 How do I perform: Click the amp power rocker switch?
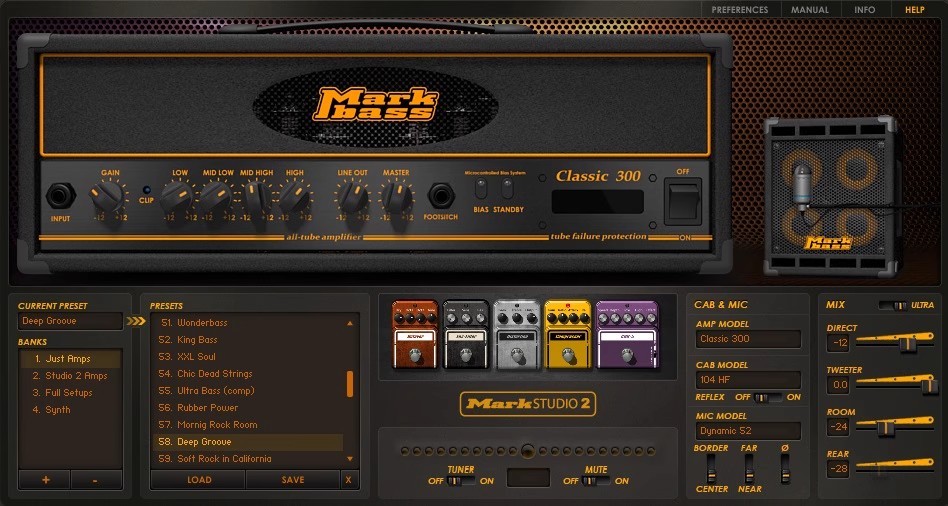[x=683, y=203]
